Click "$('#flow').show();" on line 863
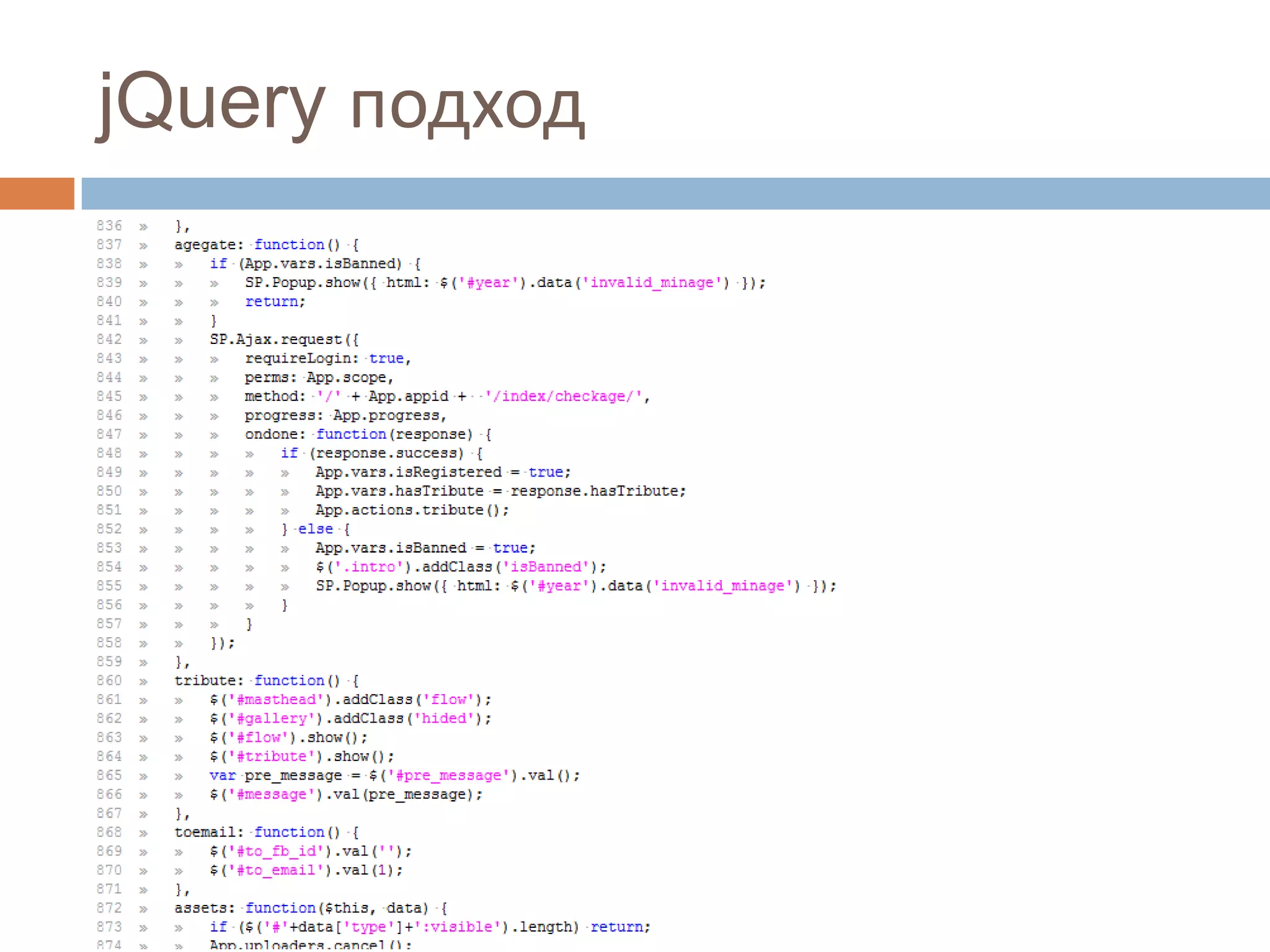Viewport: 1270px width, 952px height. (289, 738)
